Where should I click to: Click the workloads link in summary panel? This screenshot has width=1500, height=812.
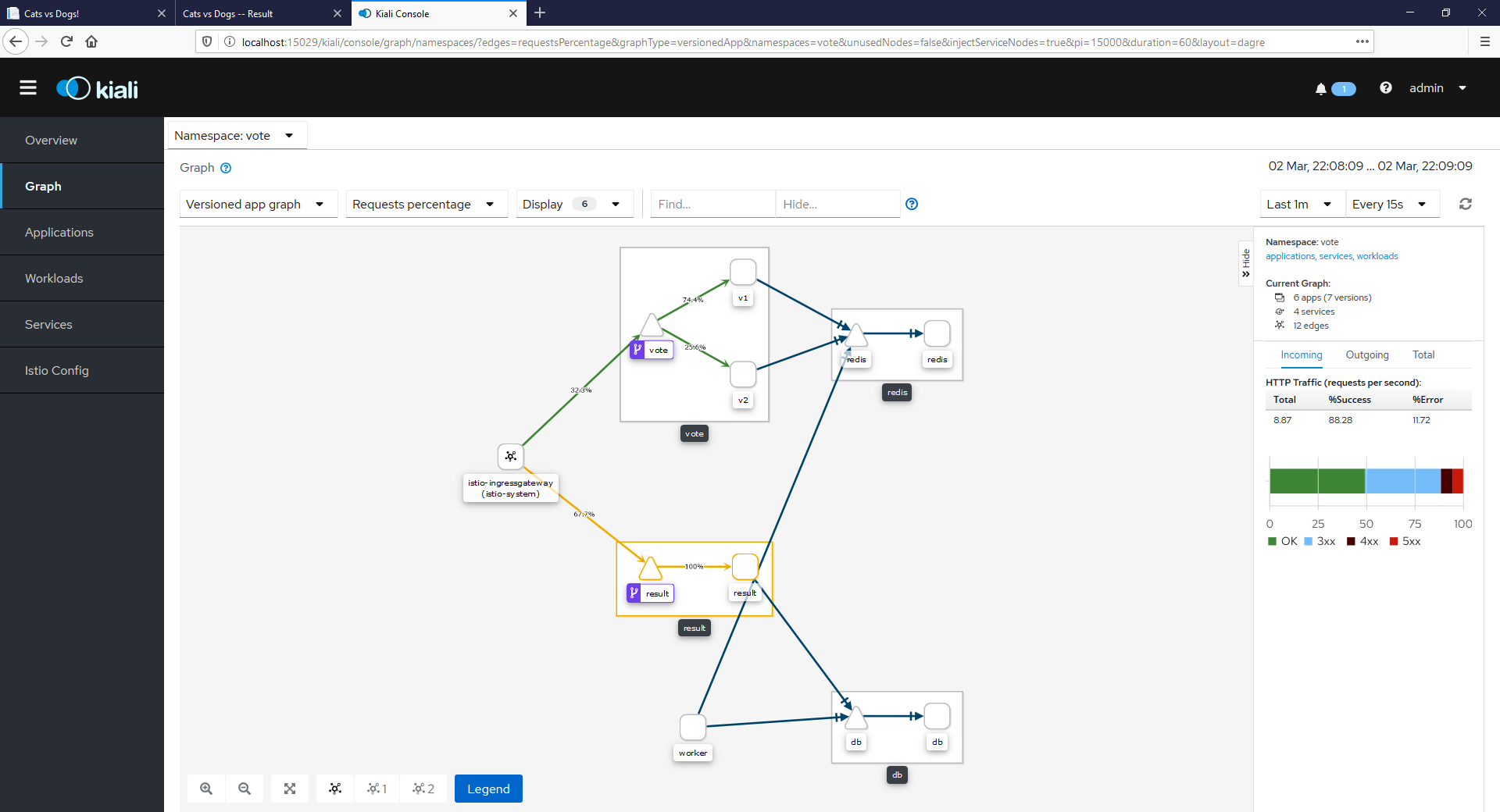click(x=1377, y=256)
